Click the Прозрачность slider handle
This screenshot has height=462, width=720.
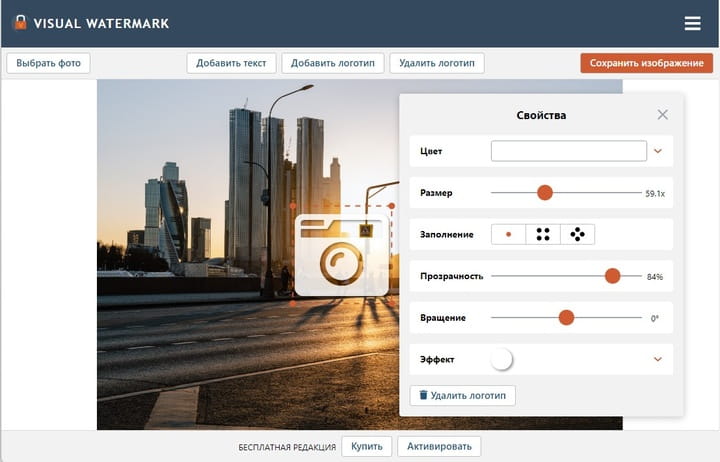[x=613, y=276]
